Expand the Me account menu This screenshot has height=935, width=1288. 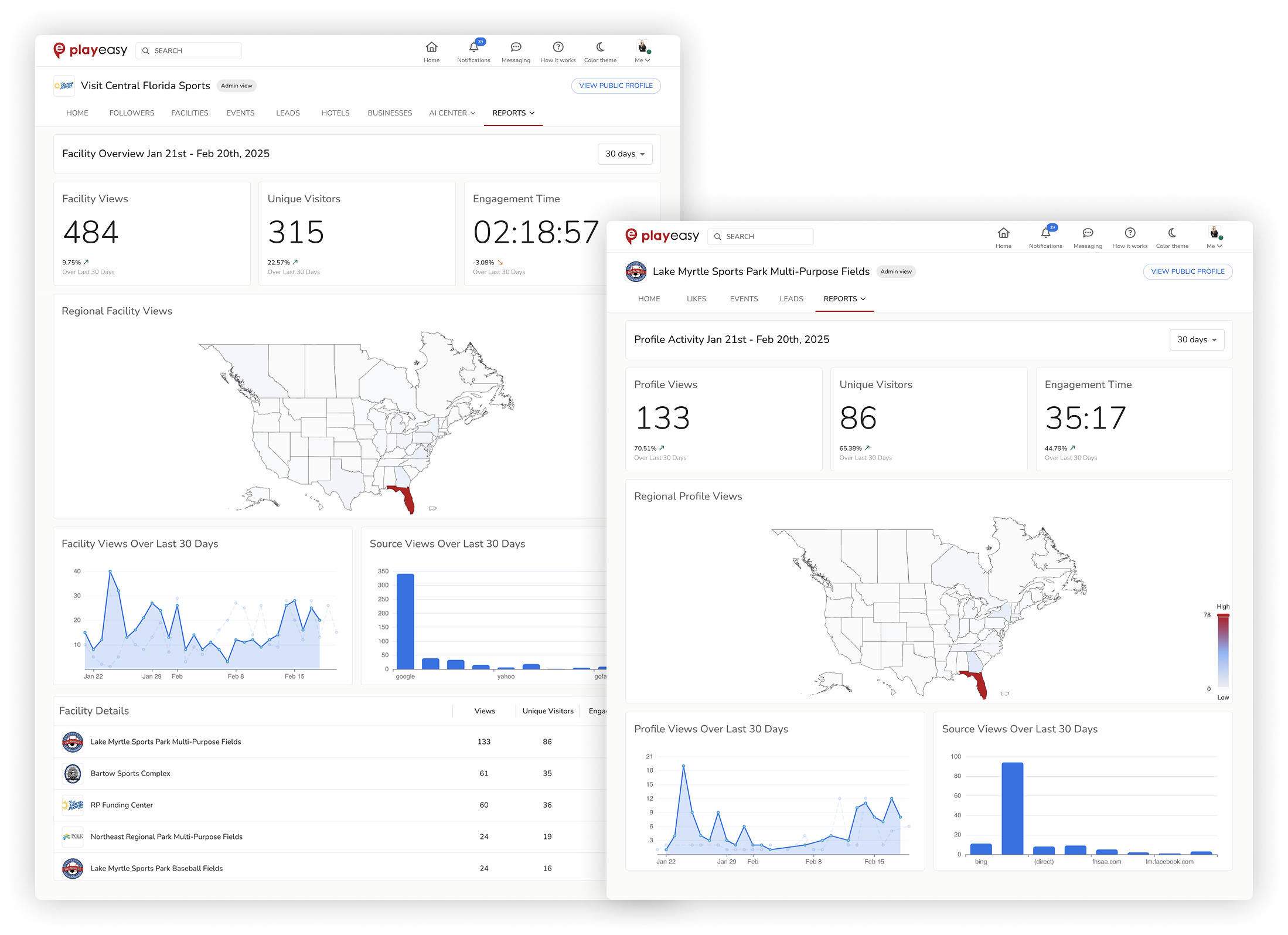click(642, 52)
